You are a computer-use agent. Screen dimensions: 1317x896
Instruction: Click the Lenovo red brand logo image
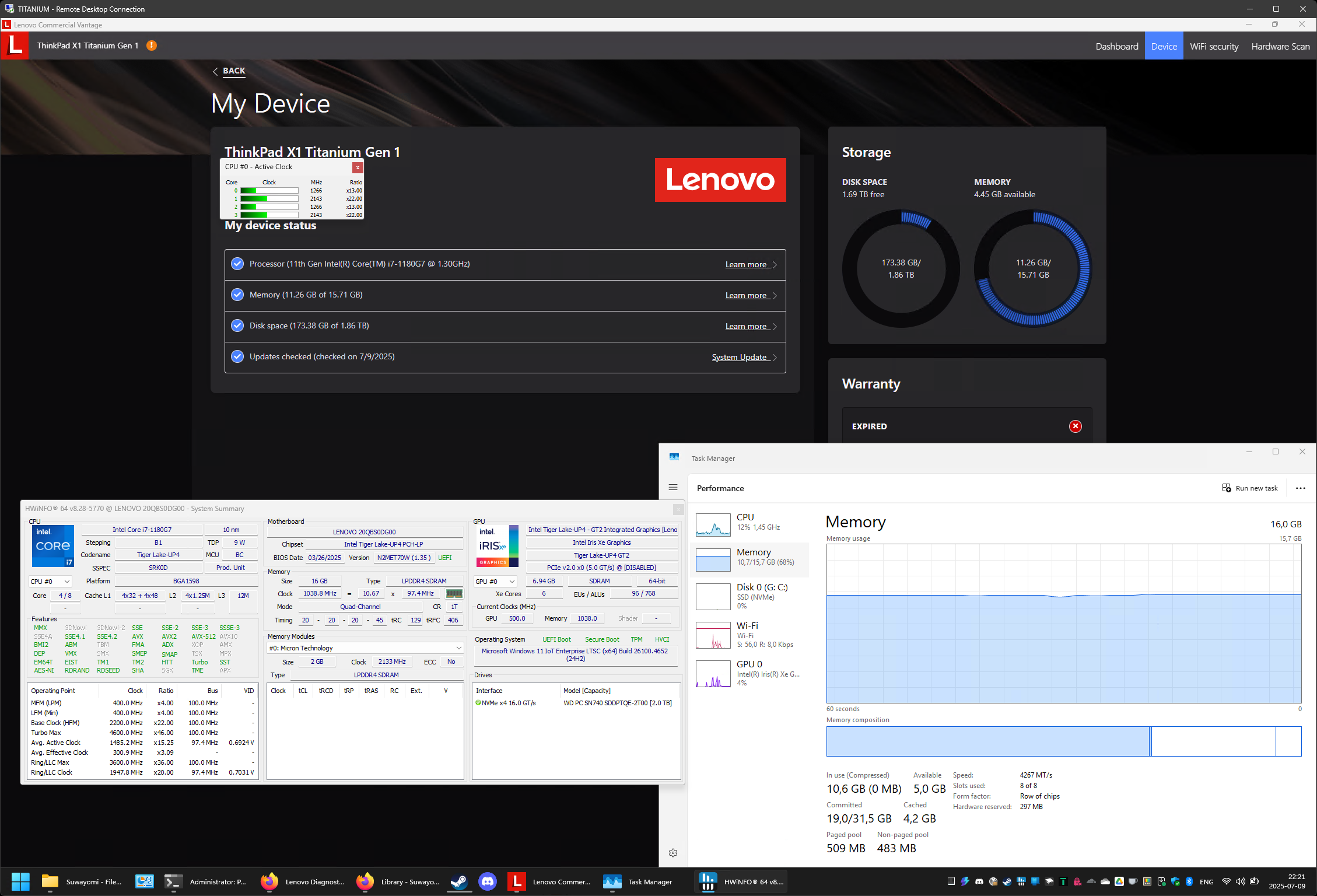(x=720, y=180)
